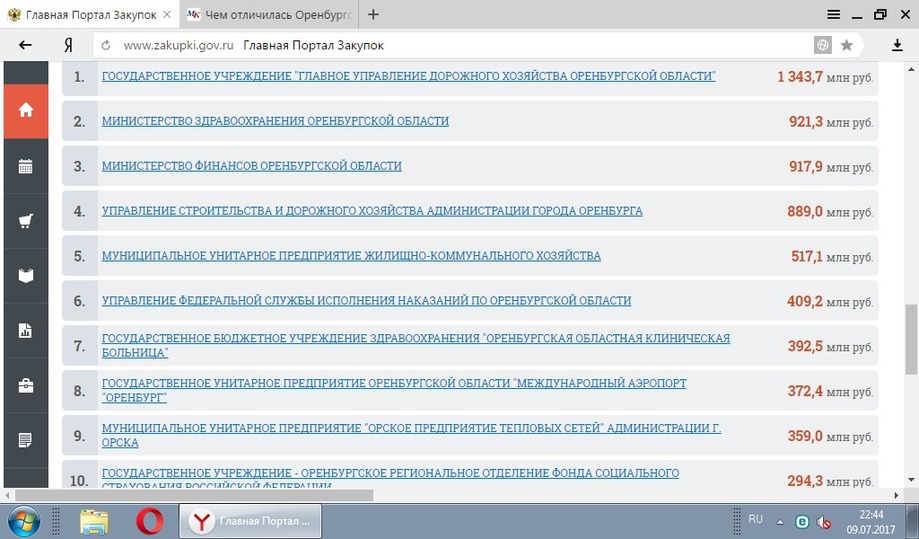Open the chart report sidebar icon

pyautogui.click(x=26, y=331)
